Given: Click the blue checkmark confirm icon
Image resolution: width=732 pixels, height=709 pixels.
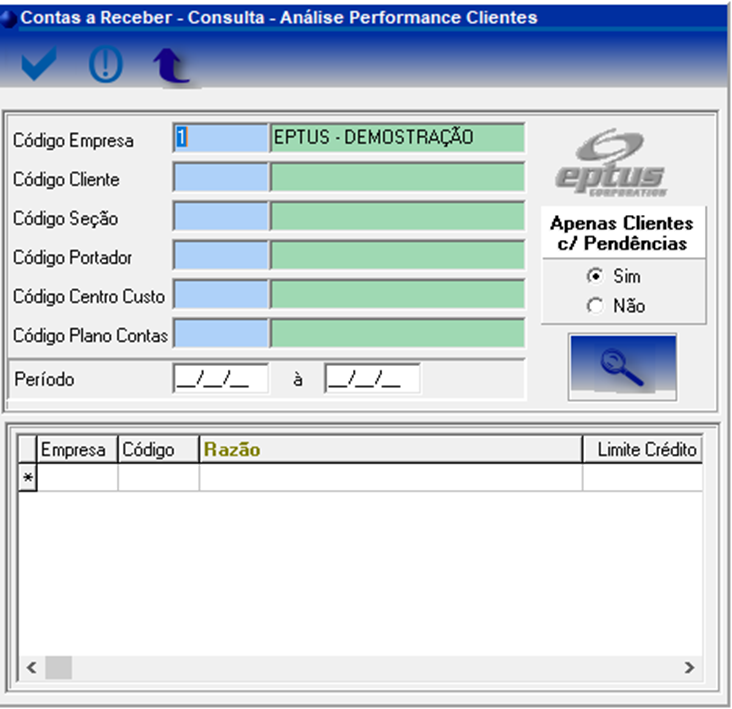Looking at the screenshot, I should pyautogui.click(x=38, y=65).
